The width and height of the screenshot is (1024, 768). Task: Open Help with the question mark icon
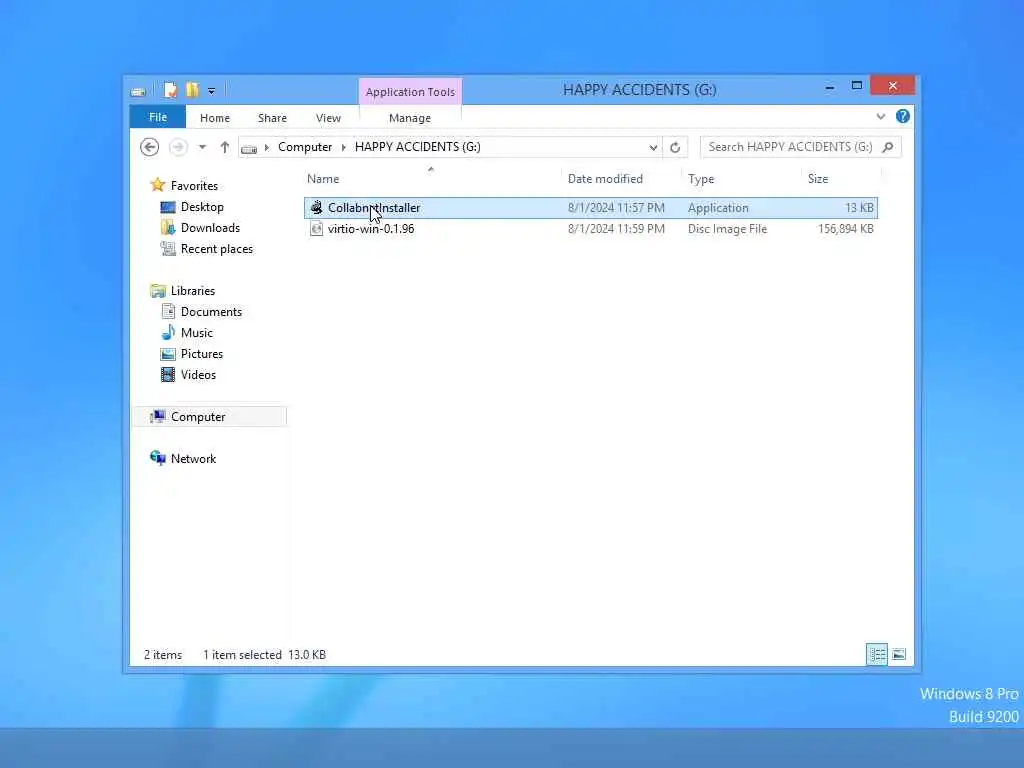[903, 116]
